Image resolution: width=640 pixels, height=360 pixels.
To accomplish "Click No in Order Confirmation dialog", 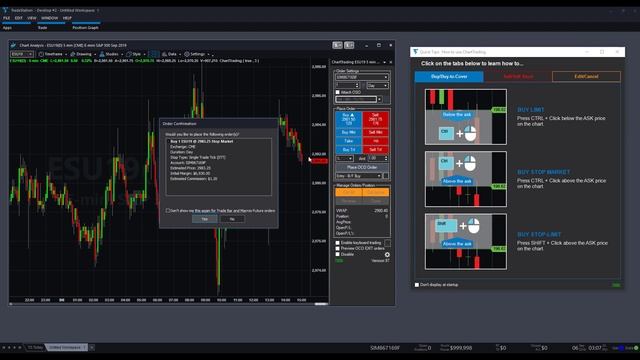I will pyautogui.click(x=232, y=219).
